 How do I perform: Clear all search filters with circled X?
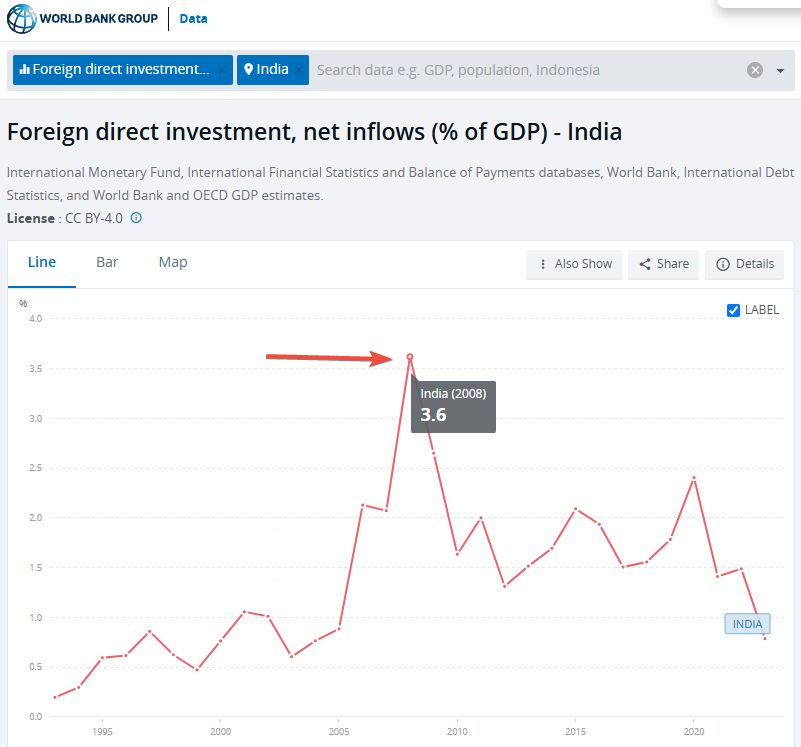[x=755, y=70]
